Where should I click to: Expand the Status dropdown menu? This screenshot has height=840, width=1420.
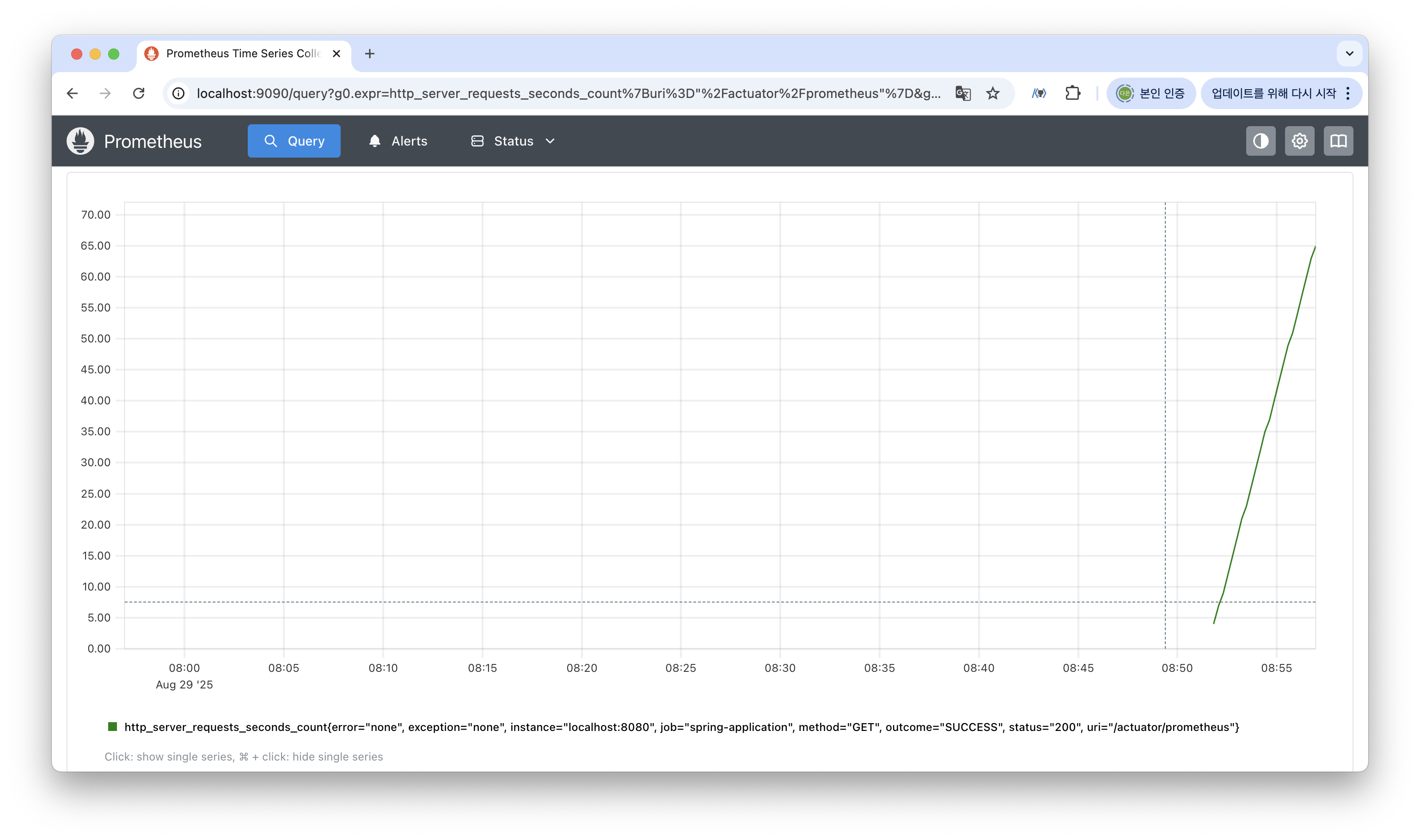(513, 141)
